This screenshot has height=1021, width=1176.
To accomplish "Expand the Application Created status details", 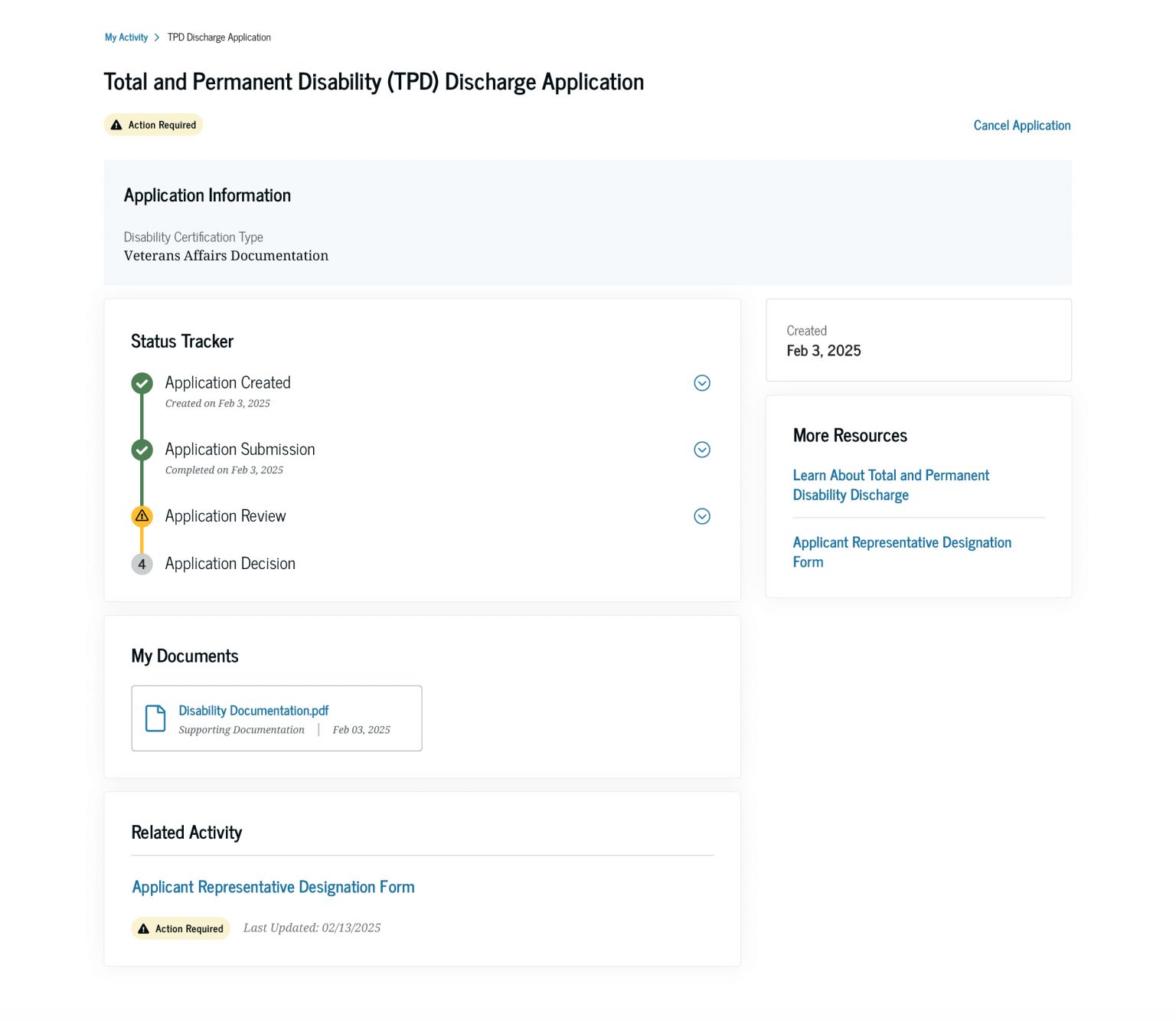I will point(701,383).
